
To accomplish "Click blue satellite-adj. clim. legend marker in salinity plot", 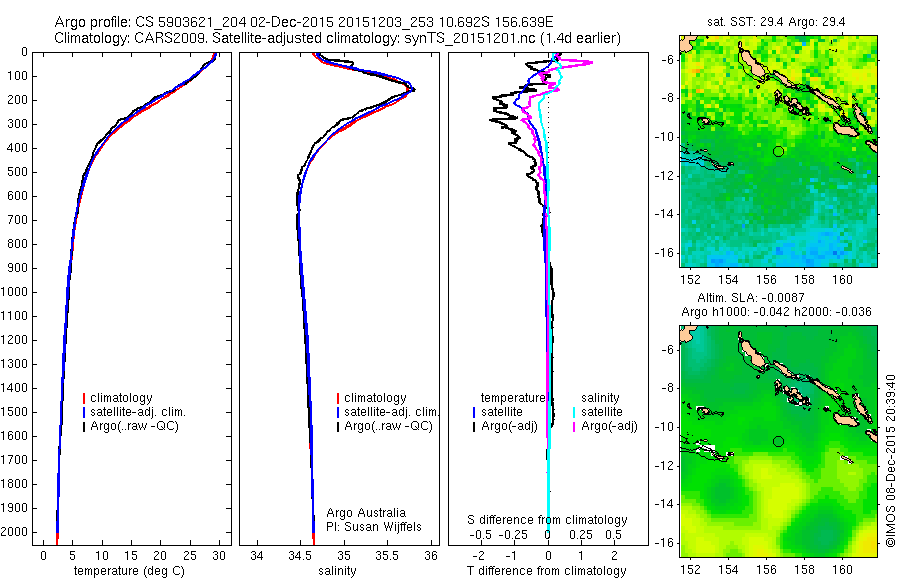I will point(338,412).
